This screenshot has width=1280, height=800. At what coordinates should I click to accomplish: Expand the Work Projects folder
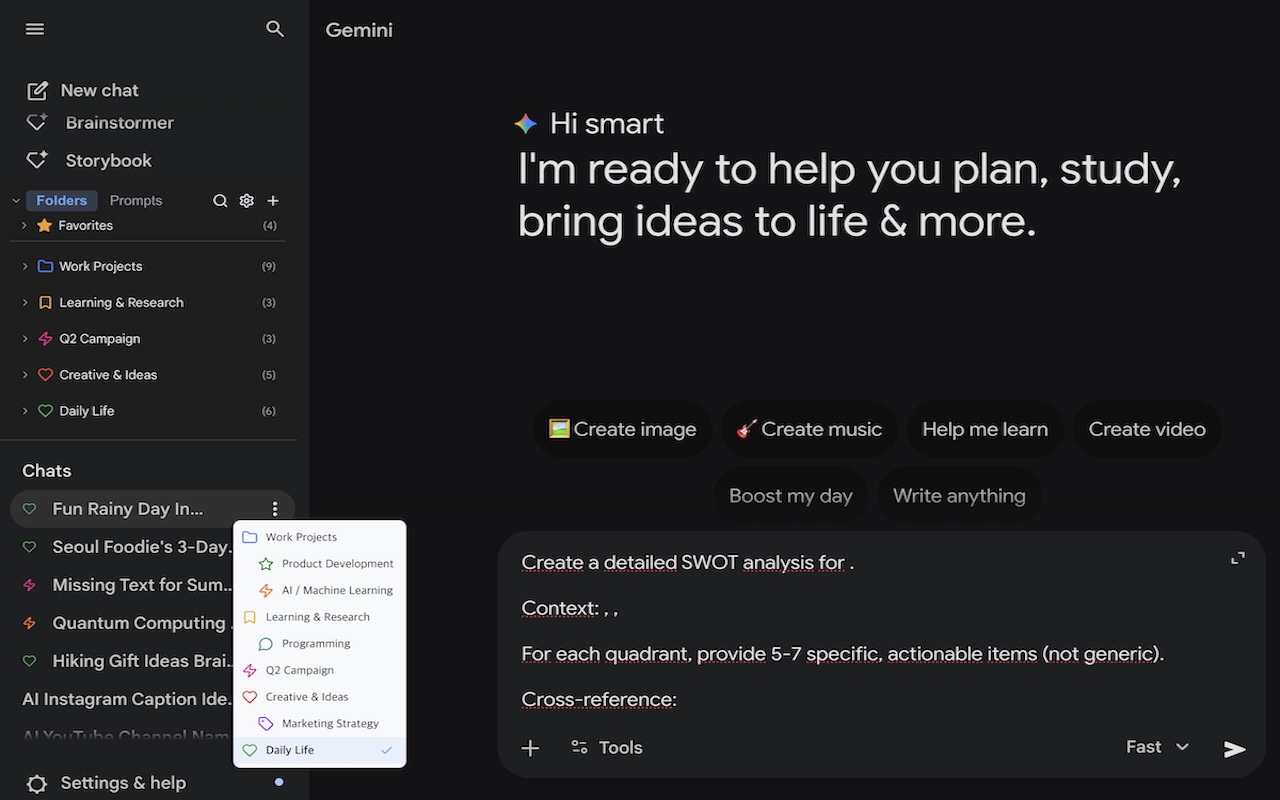(25, 267)
